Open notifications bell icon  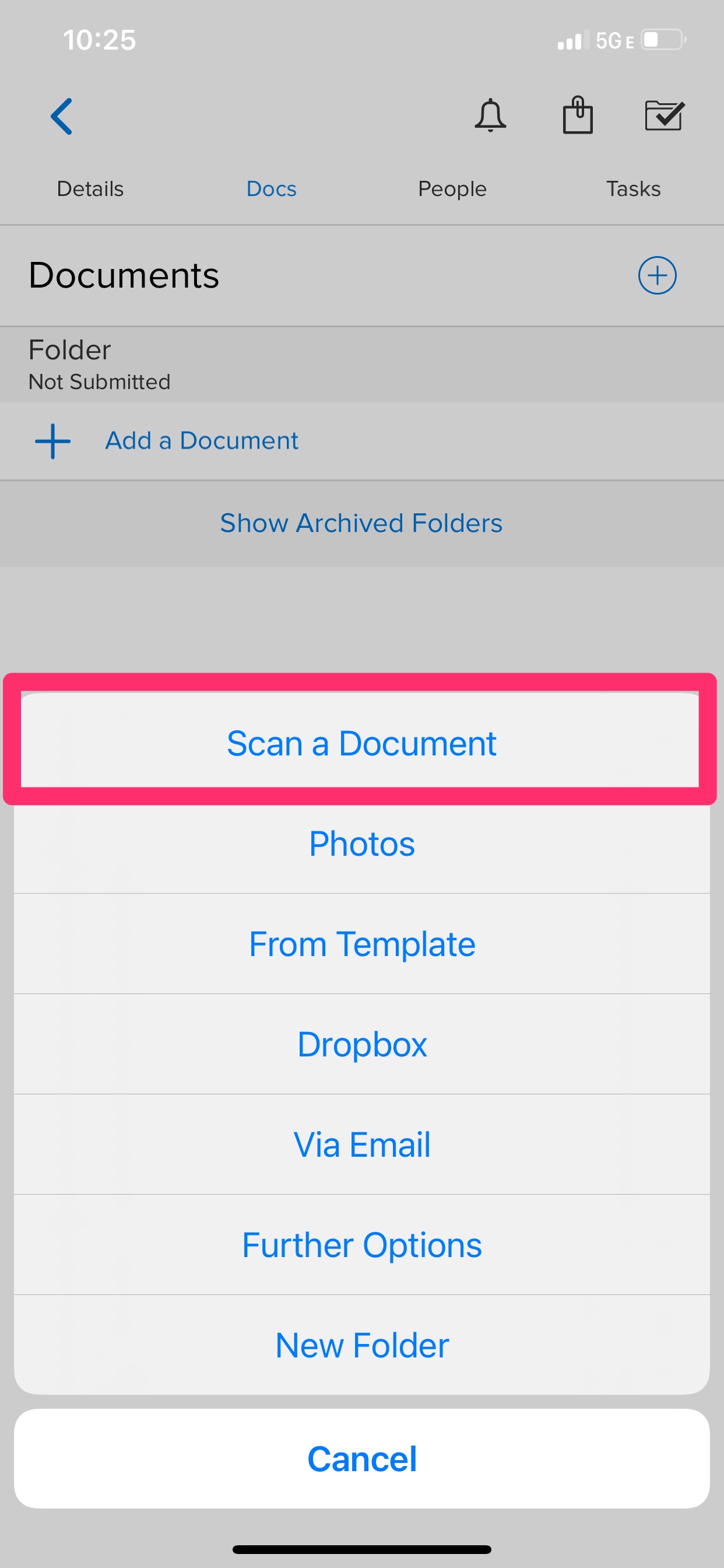[490, 115]
